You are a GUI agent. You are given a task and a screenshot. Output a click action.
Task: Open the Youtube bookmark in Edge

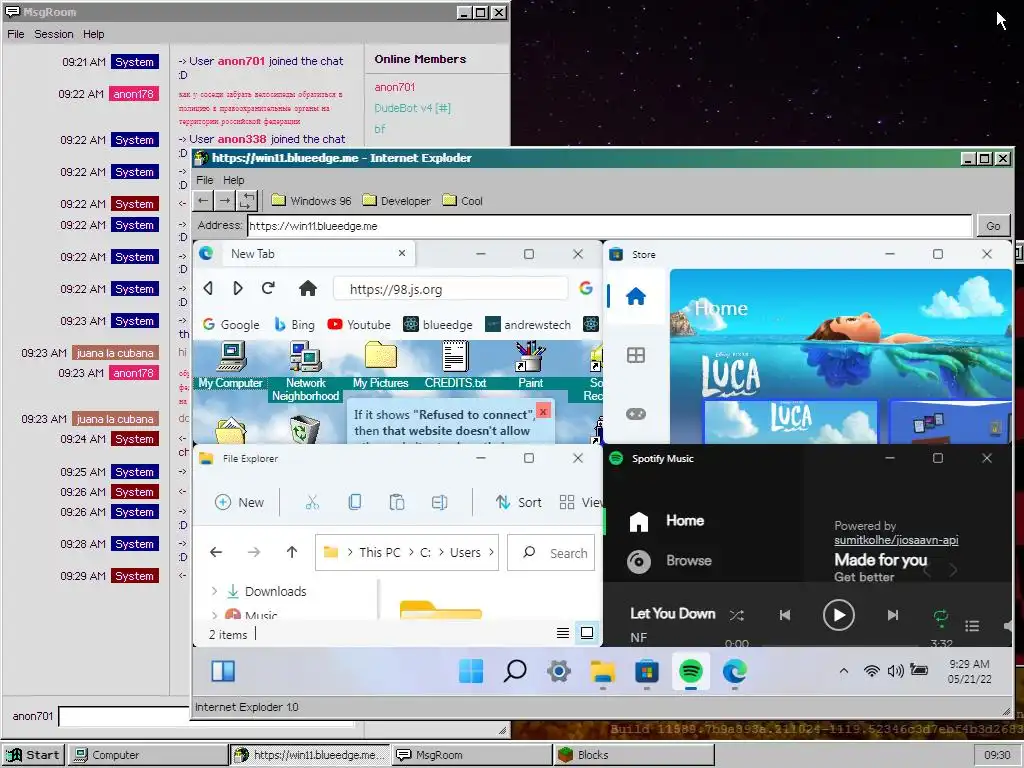pos(359,325)
